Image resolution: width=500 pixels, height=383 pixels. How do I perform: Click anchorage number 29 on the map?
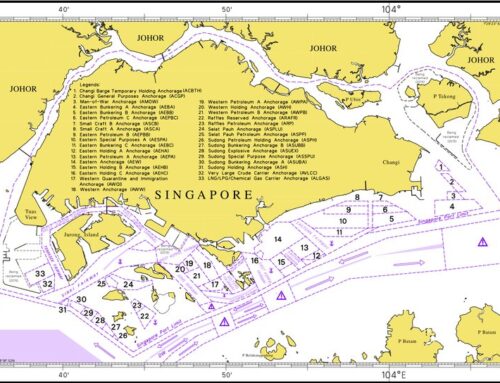(88, 313)
